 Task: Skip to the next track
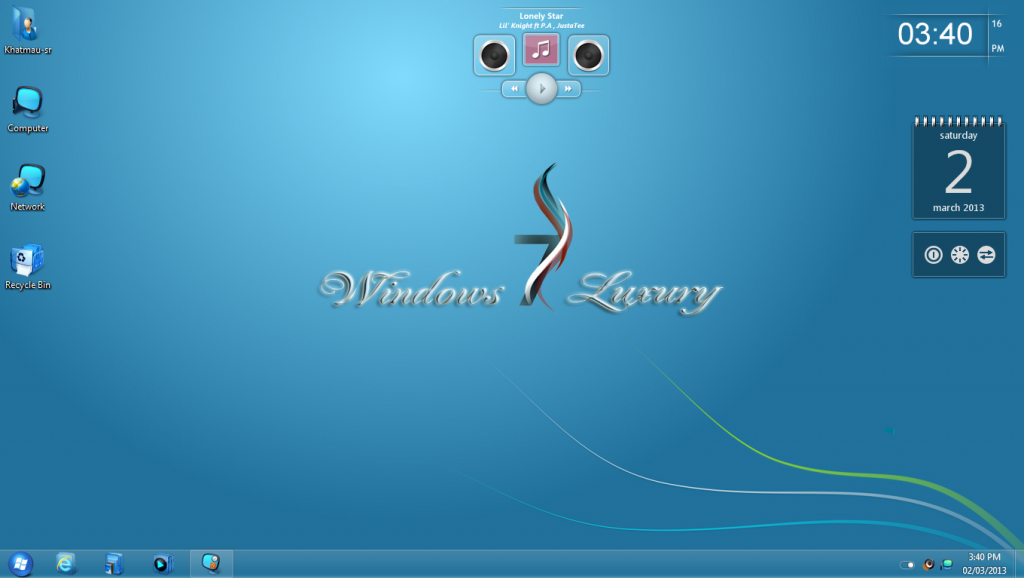[x=568, y=89]
